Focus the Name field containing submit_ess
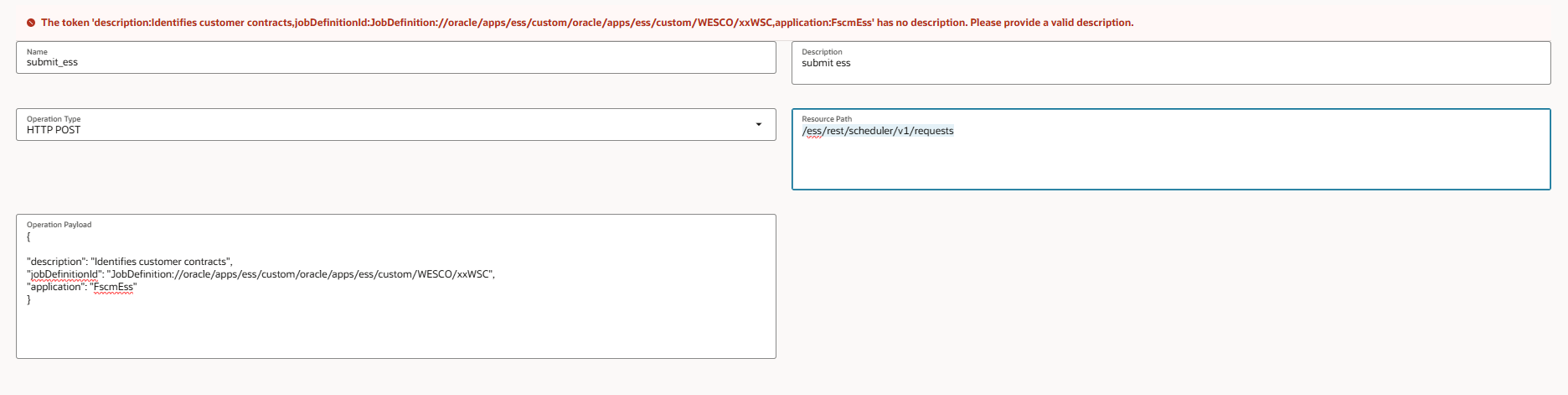Image resolution: width=1568 pixels, height=395 pixels. coord(396,57)
